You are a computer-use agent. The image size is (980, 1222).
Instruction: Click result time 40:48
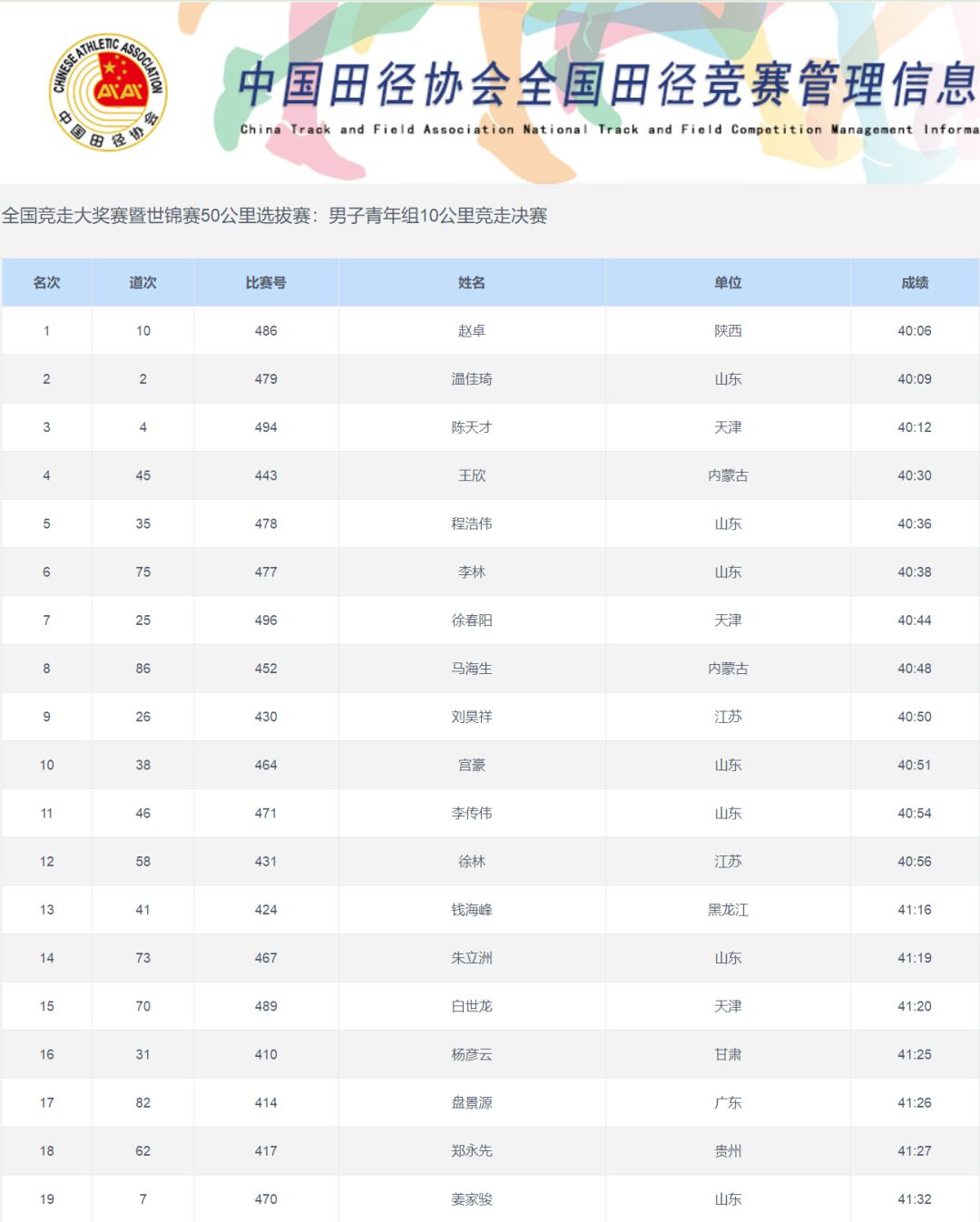(x=915, y=669)
